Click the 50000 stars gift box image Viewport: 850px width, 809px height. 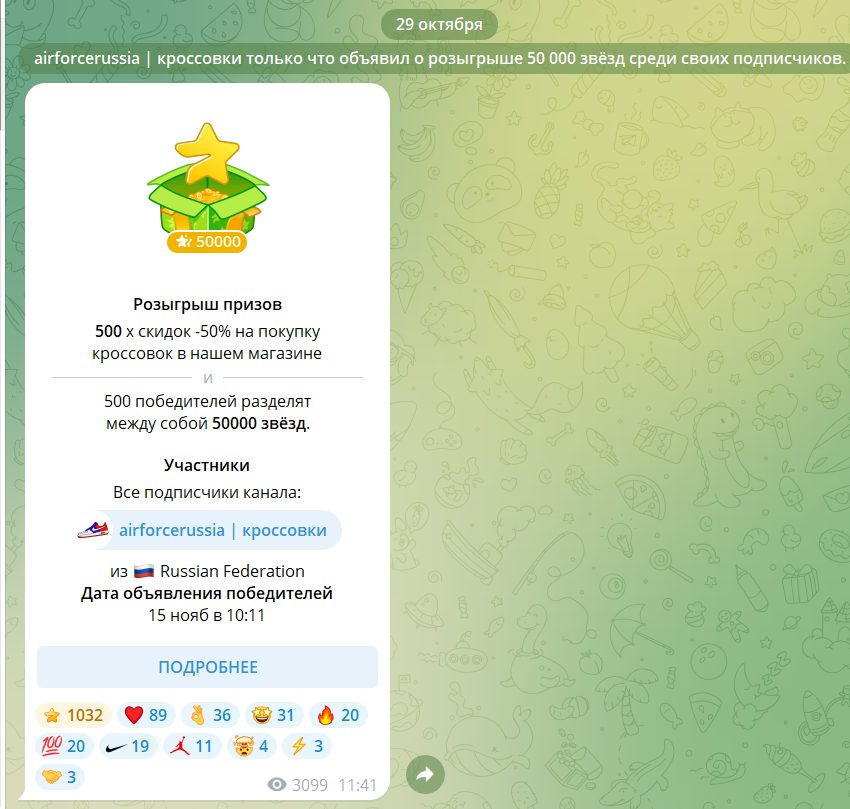tap(208, 179)
